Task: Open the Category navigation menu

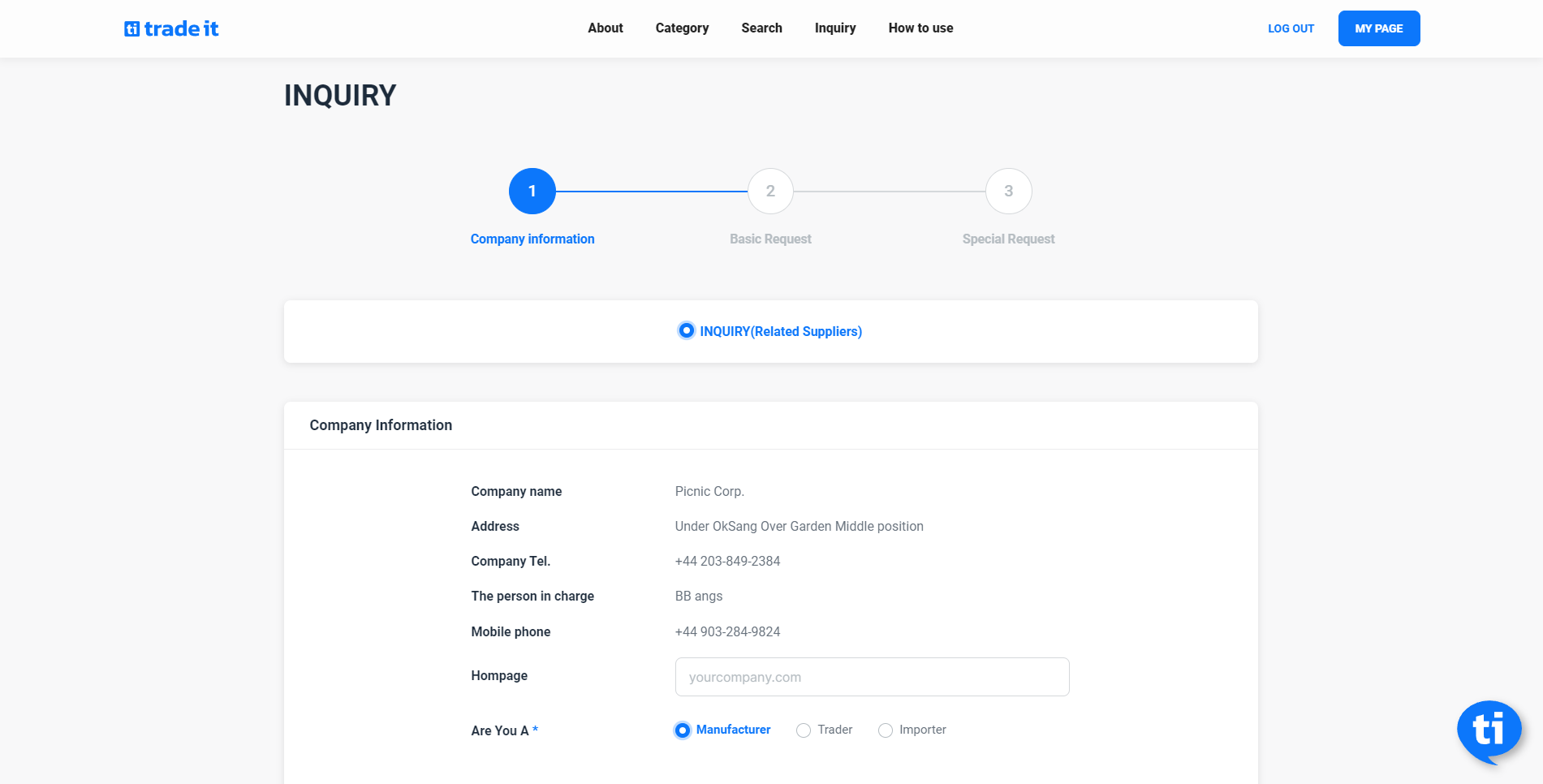Action: coord(682,28)
